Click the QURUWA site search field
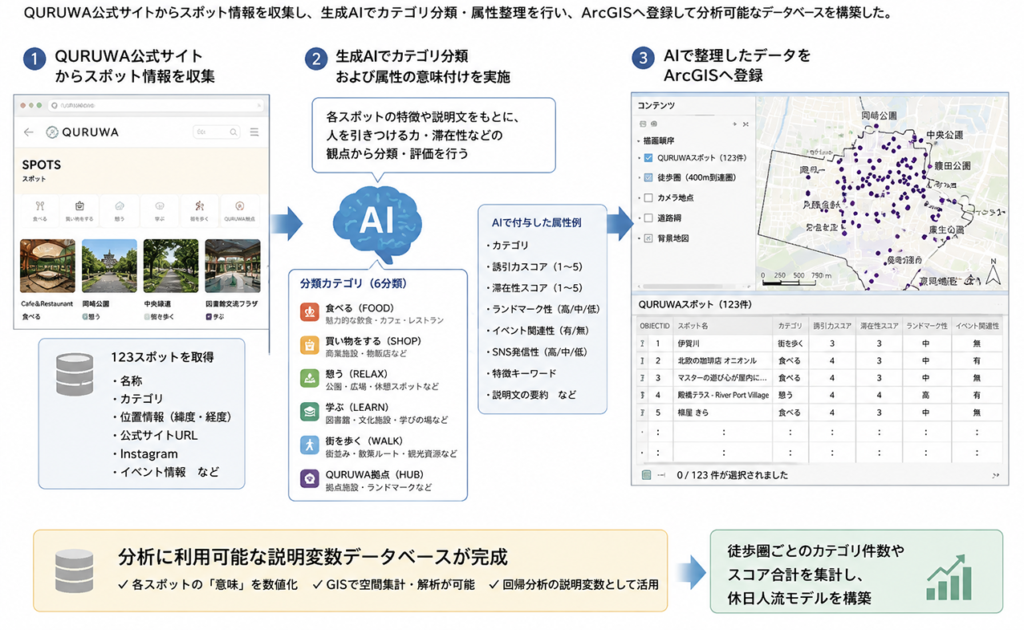The image size is (1024, 630). (x=216, y=132)
